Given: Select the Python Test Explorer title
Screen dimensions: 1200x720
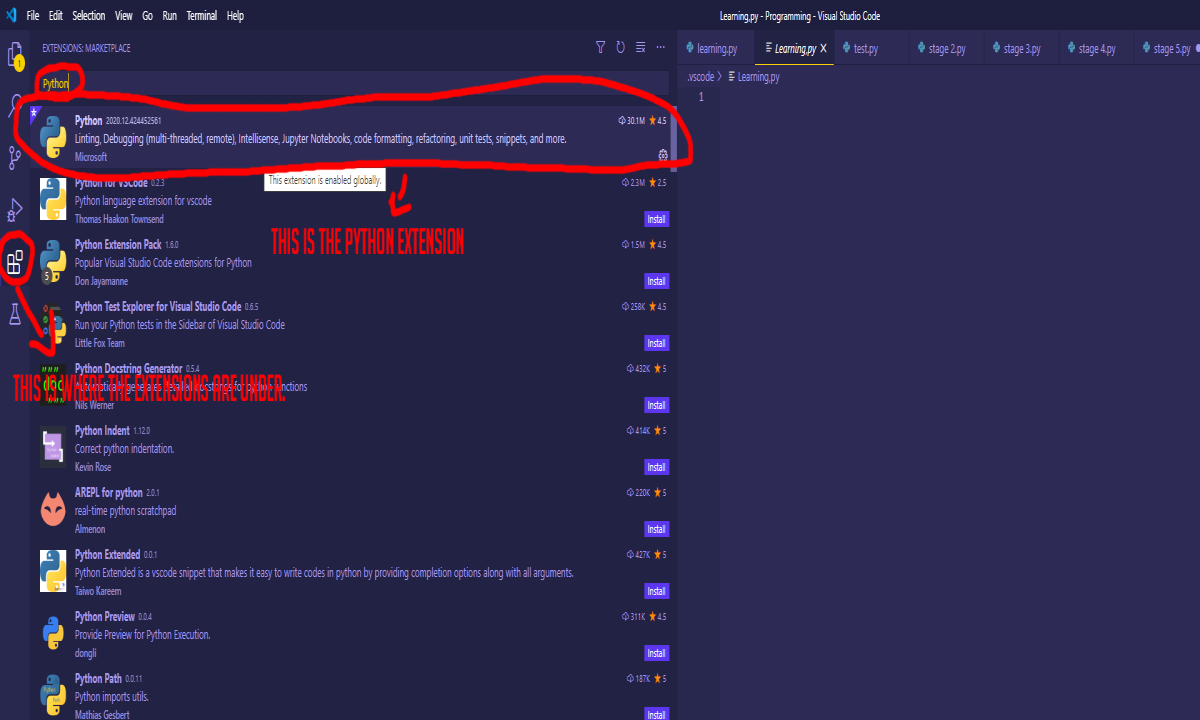Looking at the screenshot, I should [158, 307].
